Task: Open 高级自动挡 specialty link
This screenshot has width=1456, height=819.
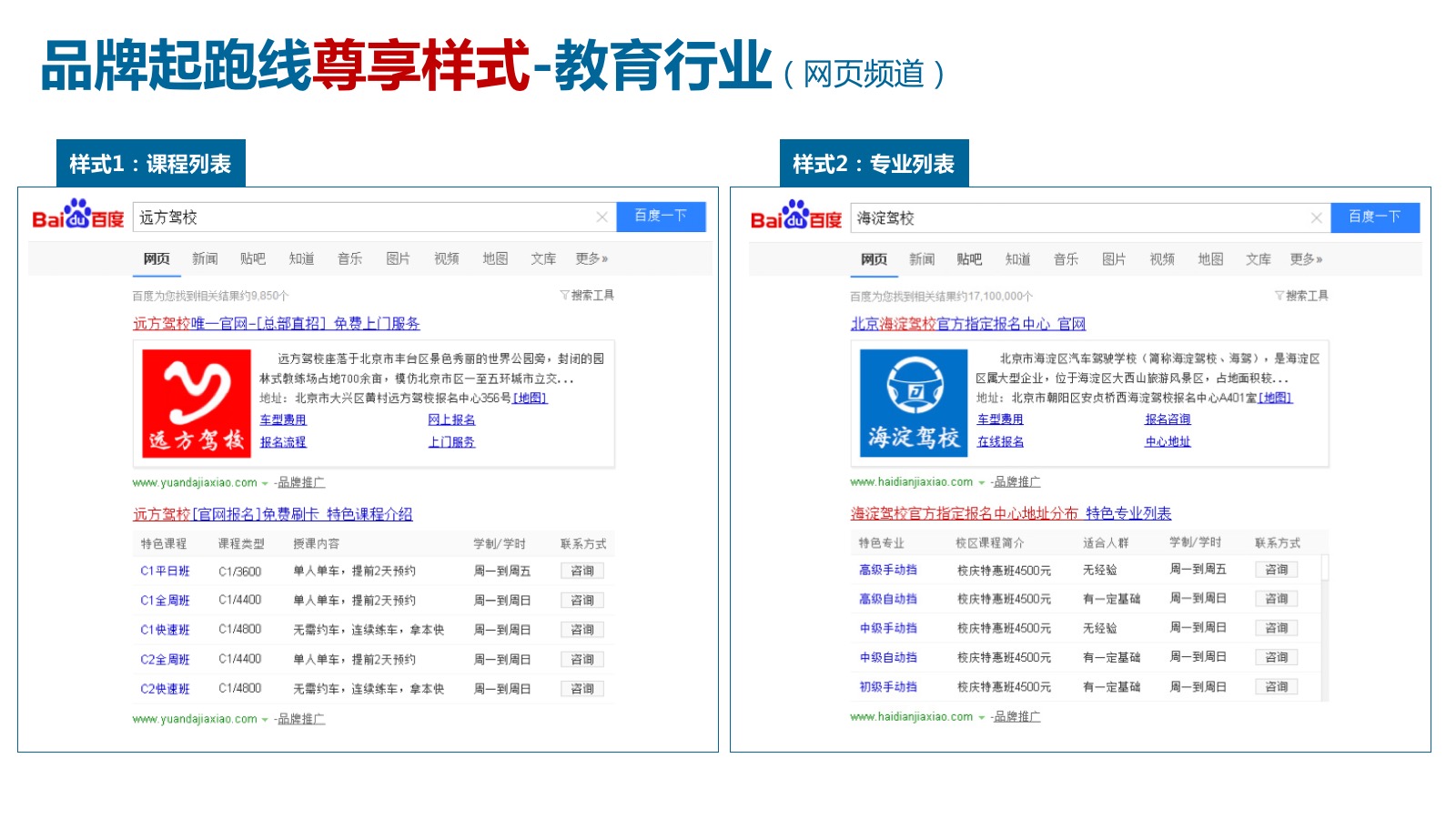Action: [x=888, y=599]
